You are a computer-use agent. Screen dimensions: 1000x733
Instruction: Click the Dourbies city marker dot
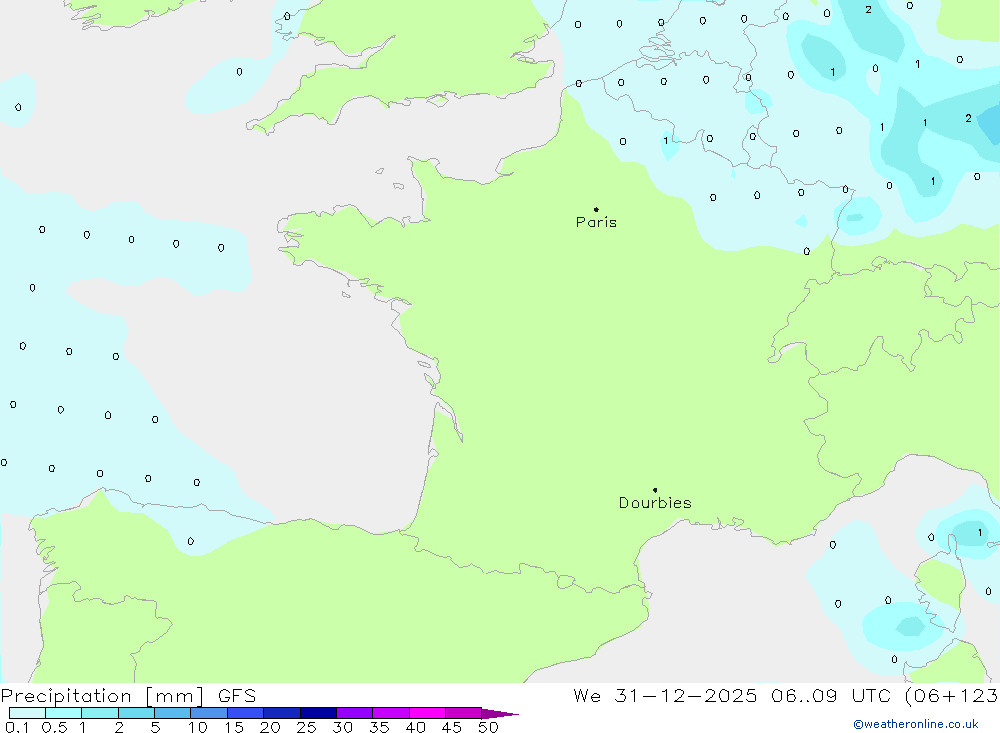coord(655,490)
